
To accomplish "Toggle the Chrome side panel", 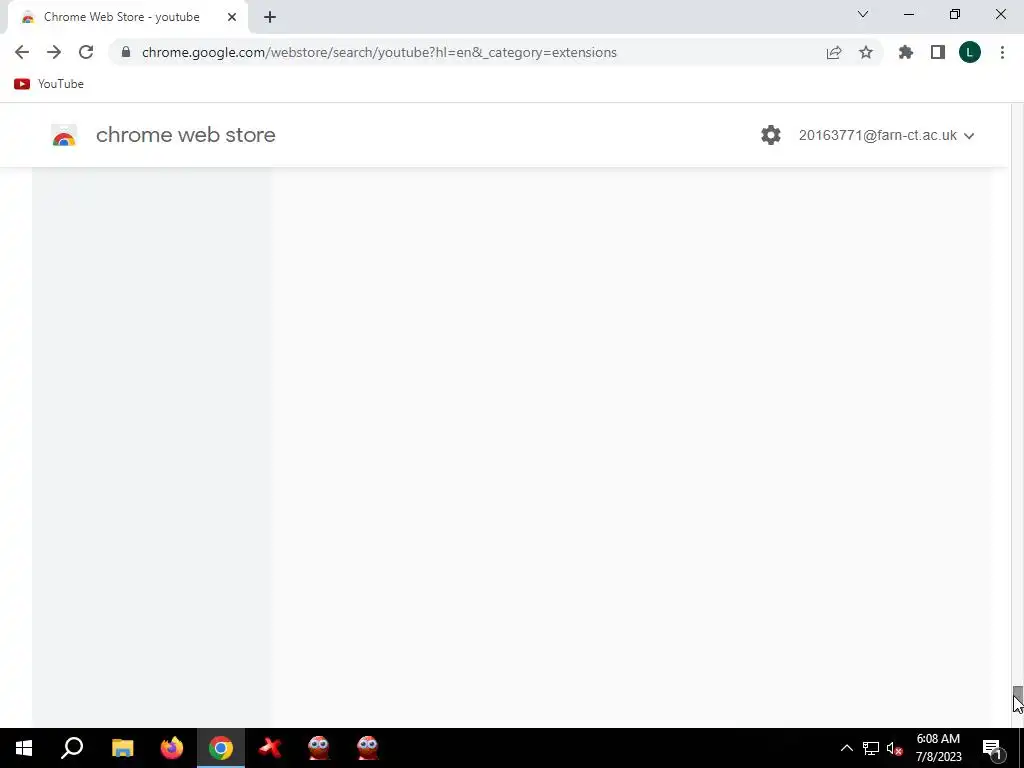I will 938,52.
